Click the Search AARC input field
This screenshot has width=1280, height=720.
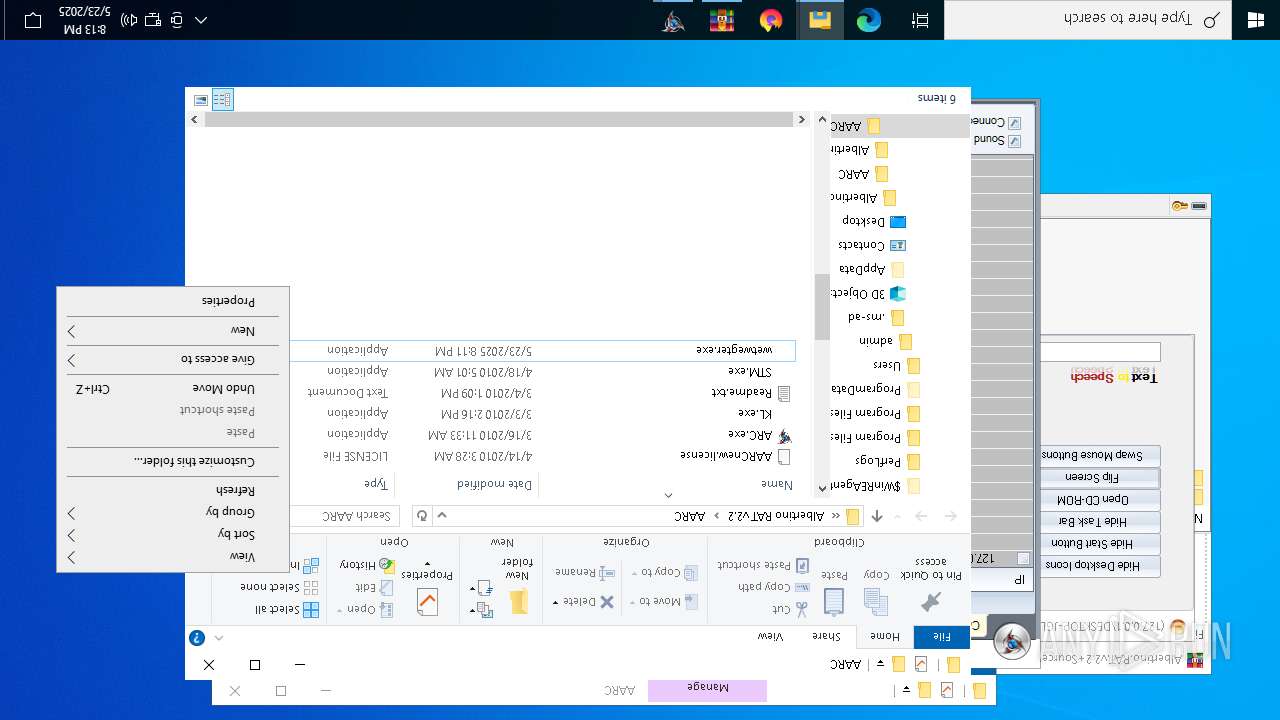pos(344,516)
